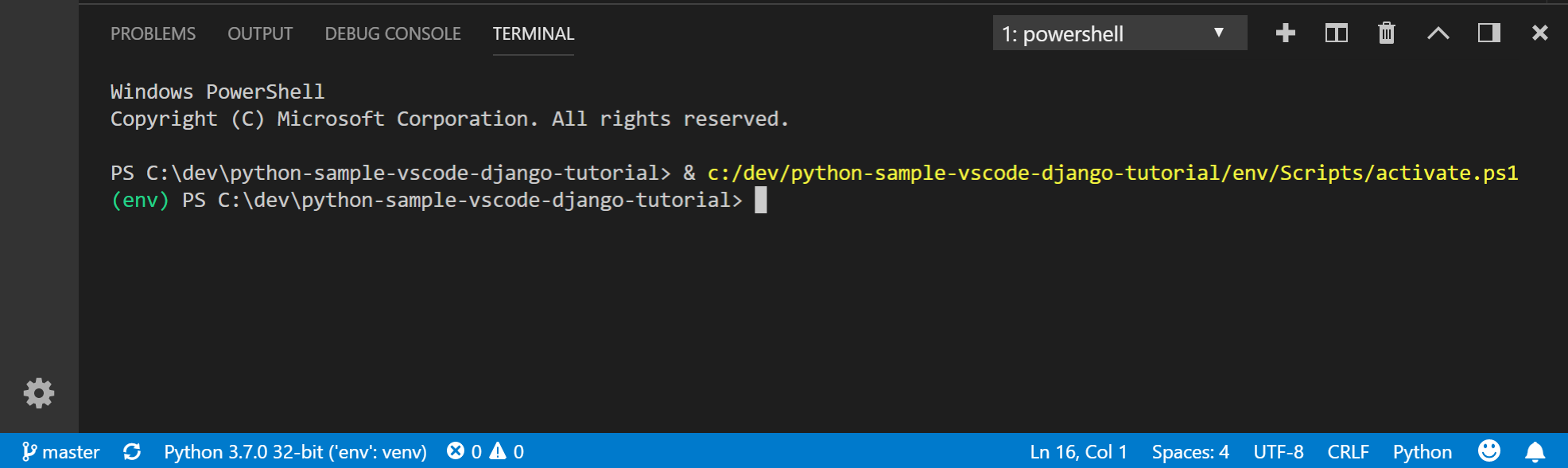Open warnings count in status bar
Screen dimensions: 1568x468
click(507, 452)
